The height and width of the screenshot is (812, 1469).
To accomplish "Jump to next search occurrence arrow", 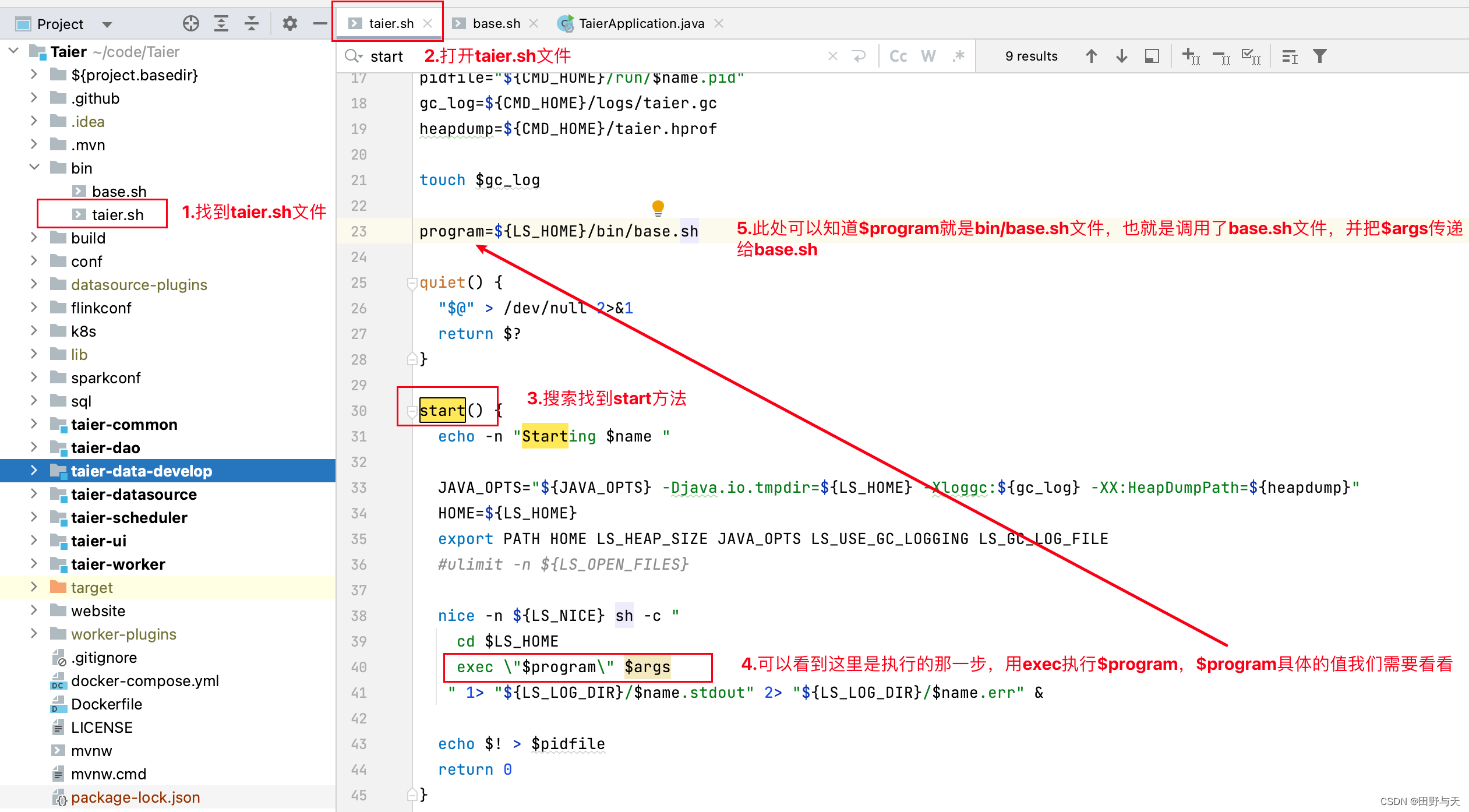I will (1121, 55).
